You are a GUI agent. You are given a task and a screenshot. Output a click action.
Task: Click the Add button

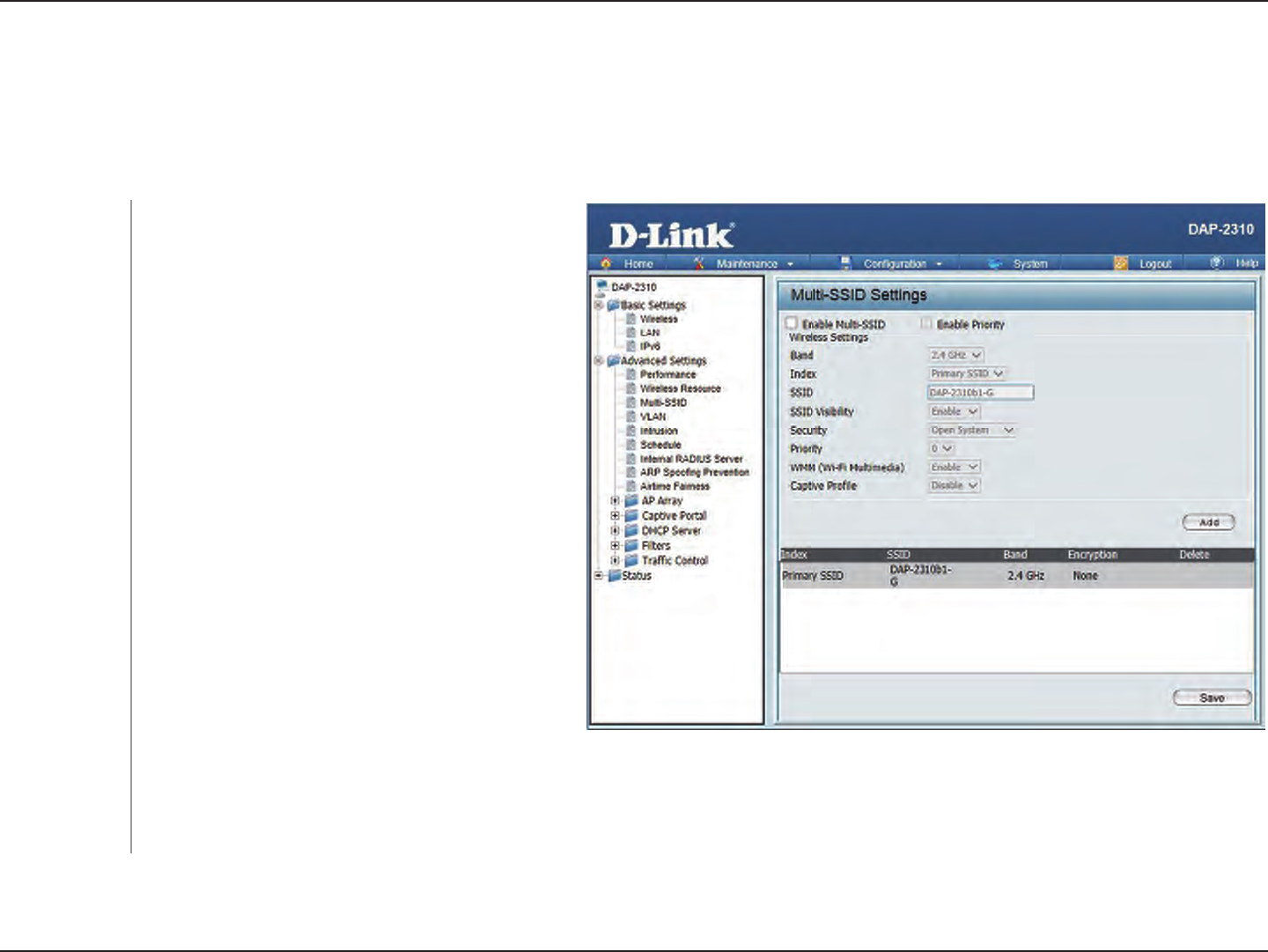(x=1209, y=522)
